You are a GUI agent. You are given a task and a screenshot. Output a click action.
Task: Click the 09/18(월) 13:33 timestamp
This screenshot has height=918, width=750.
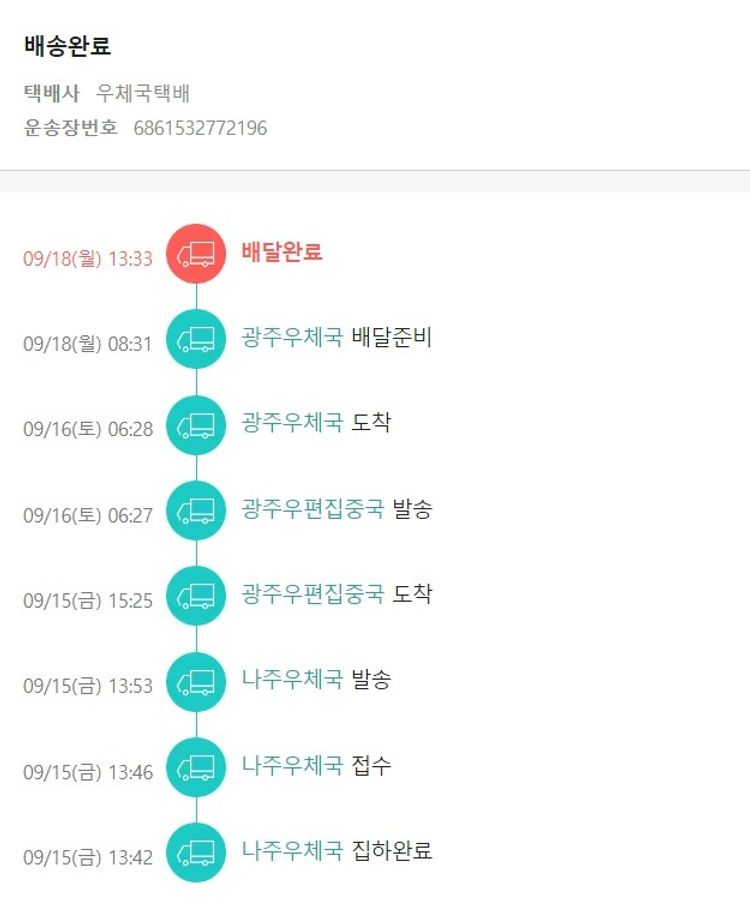pyautogui.click(x=88, y=259)
